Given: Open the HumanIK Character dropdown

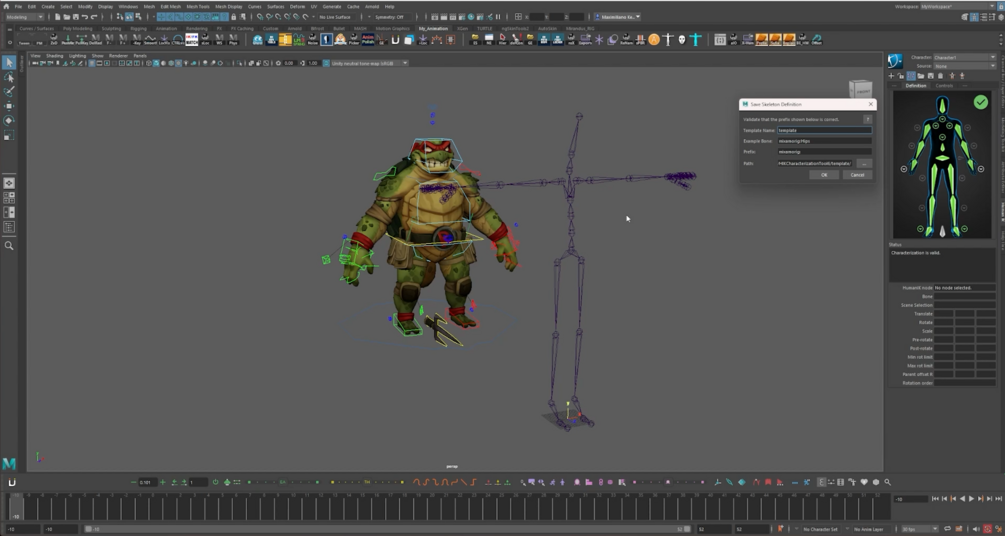Looking at the screenshot, I should click(x=965, y=57).
